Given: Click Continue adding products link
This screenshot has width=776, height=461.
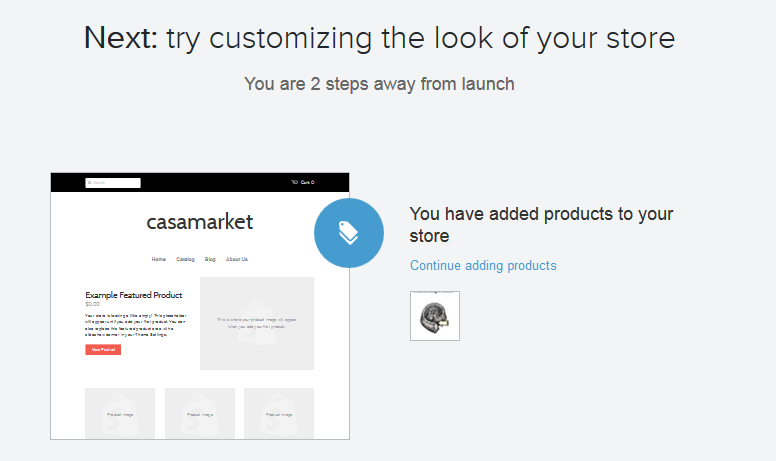Looking at the screenshot, I should pos(483,265).
